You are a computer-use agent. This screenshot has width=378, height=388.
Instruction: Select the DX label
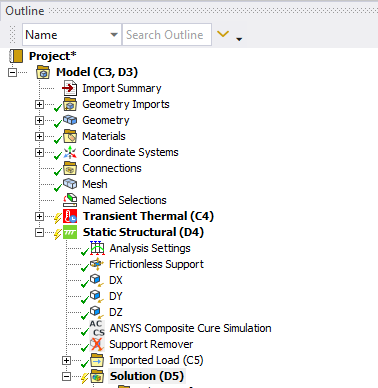116,280
